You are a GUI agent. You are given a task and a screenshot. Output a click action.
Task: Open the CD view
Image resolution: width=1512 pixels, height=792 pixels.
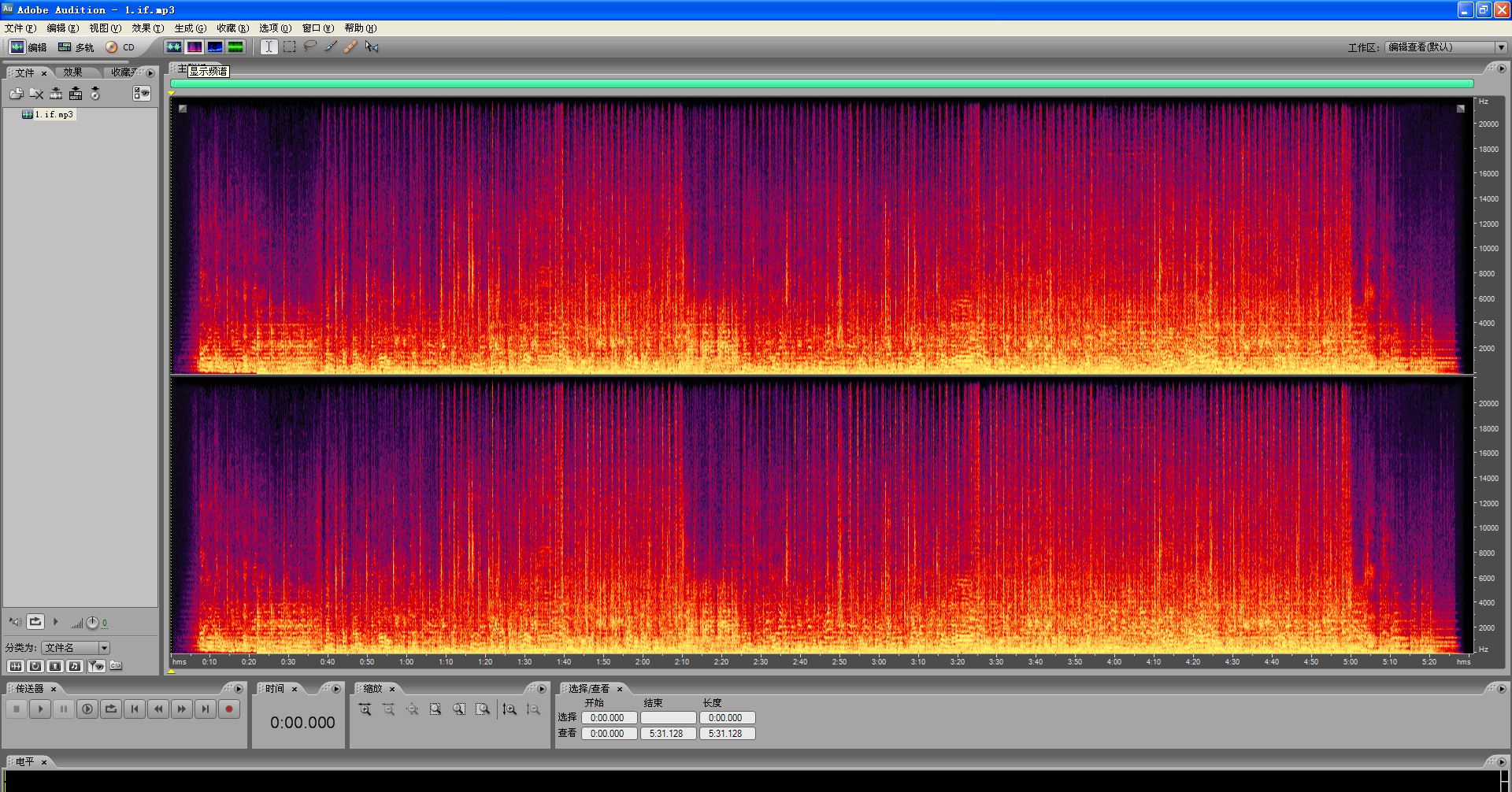(120, 47)
